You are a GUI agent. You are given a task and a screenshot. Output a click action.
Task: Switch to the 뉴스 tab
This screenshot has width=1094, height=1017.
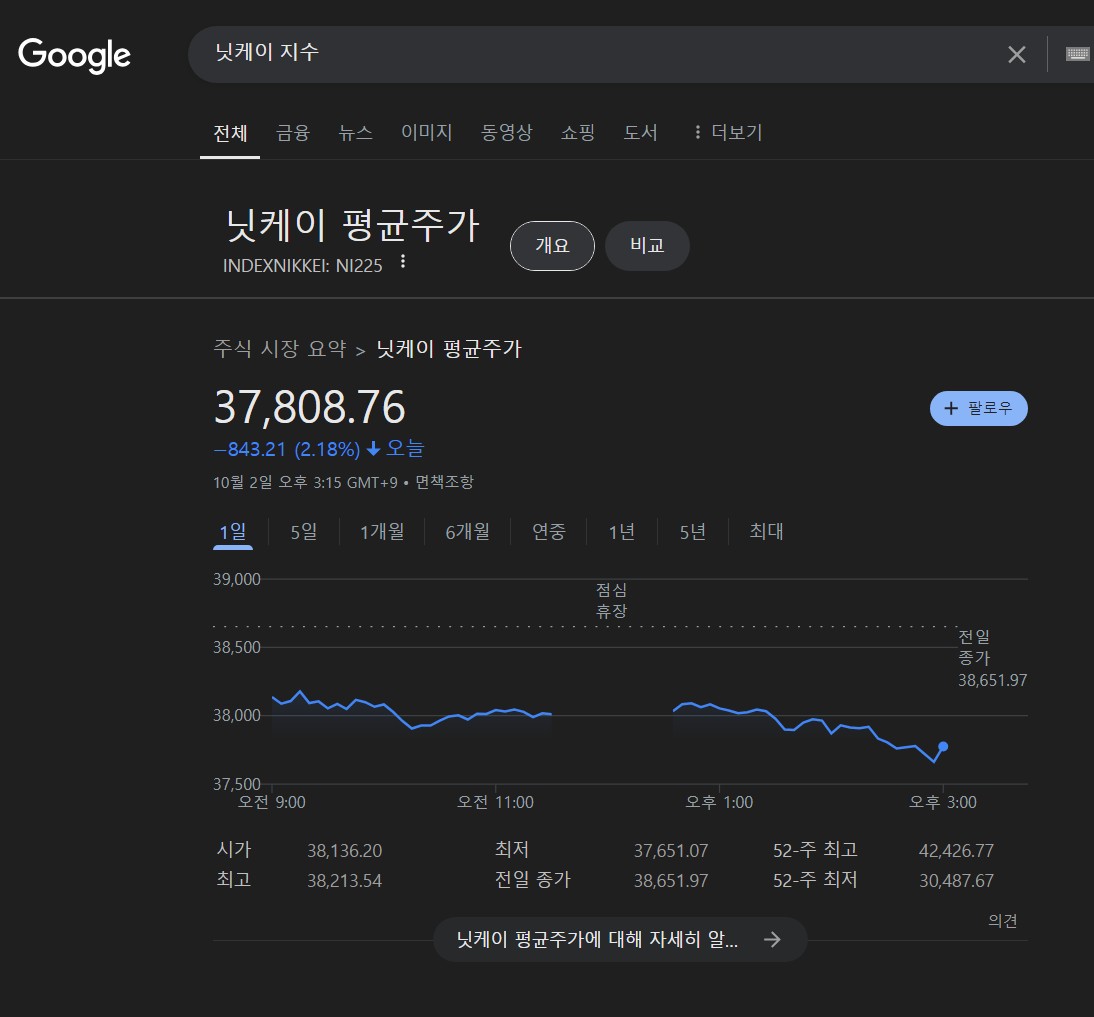pyautogui.click(x=355, y=132)
